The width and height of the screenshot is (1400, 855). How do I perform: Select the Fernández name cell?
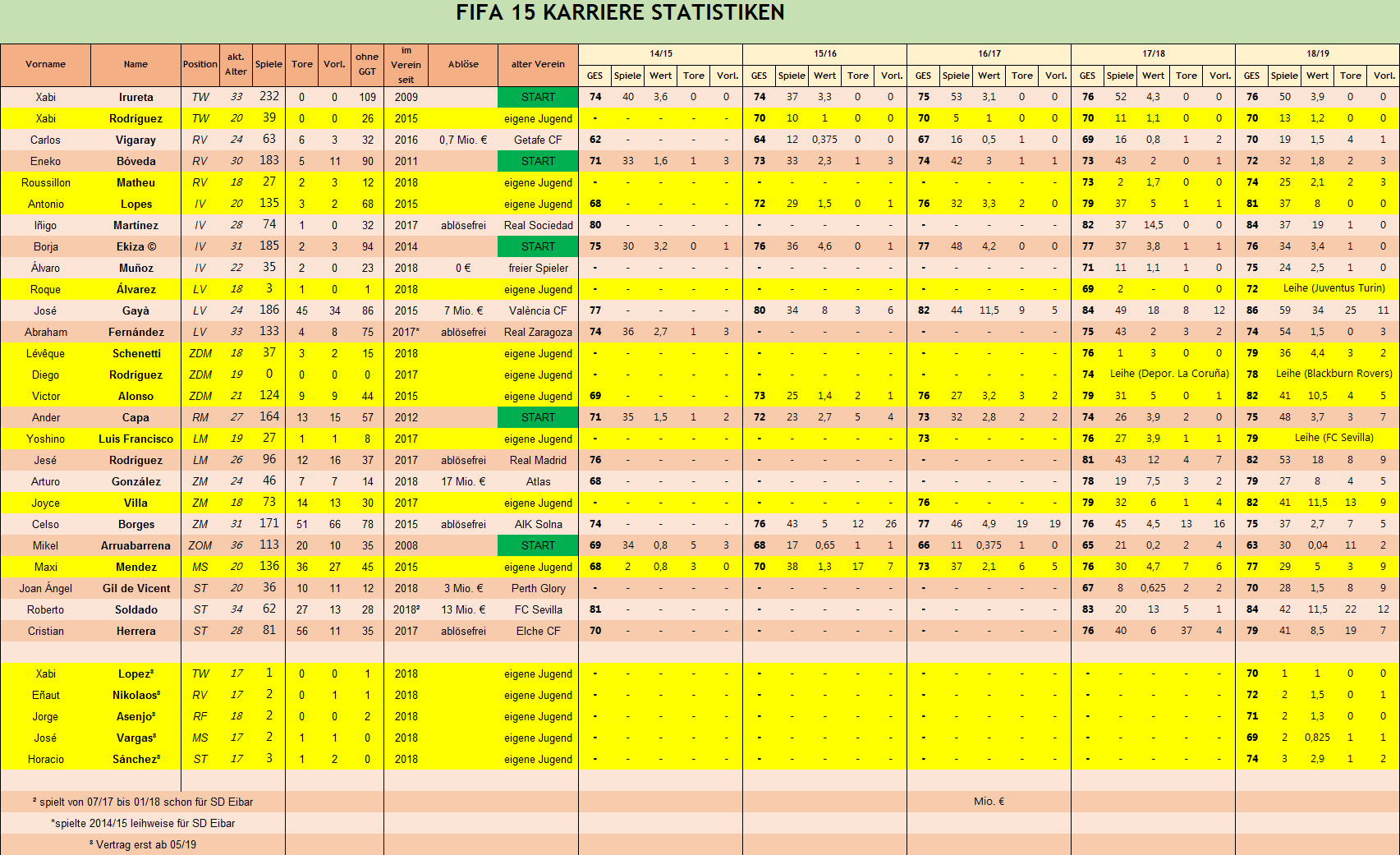pos(136,332)
